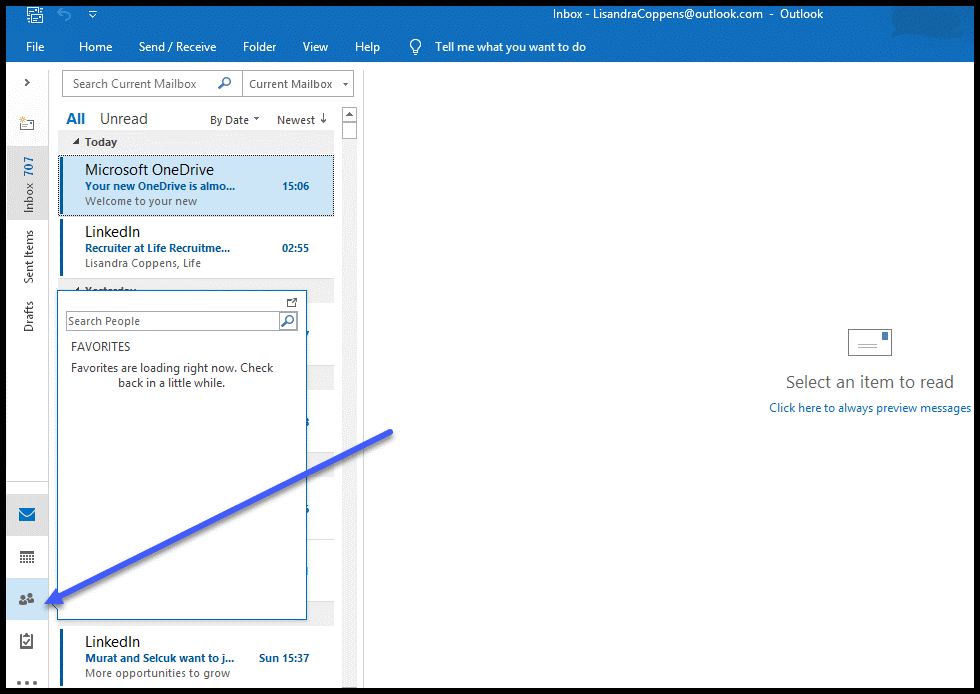Open the By Date sort dropdown
The width and height of the screenshot is (980, 694).
tap(234, 120)
